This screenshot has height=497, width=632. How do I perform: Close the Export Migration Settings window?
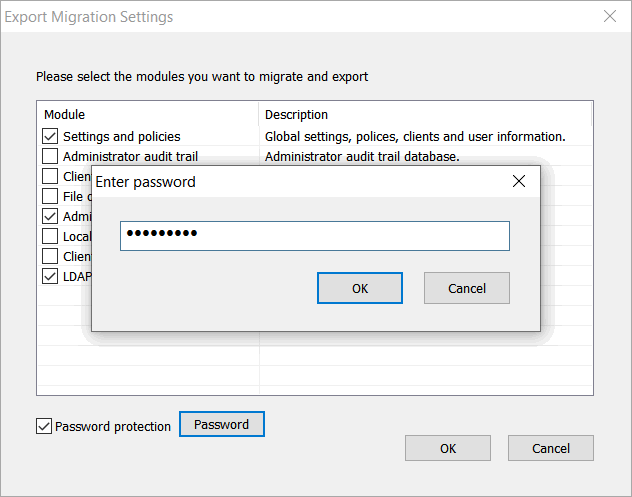tap(609, 16)
